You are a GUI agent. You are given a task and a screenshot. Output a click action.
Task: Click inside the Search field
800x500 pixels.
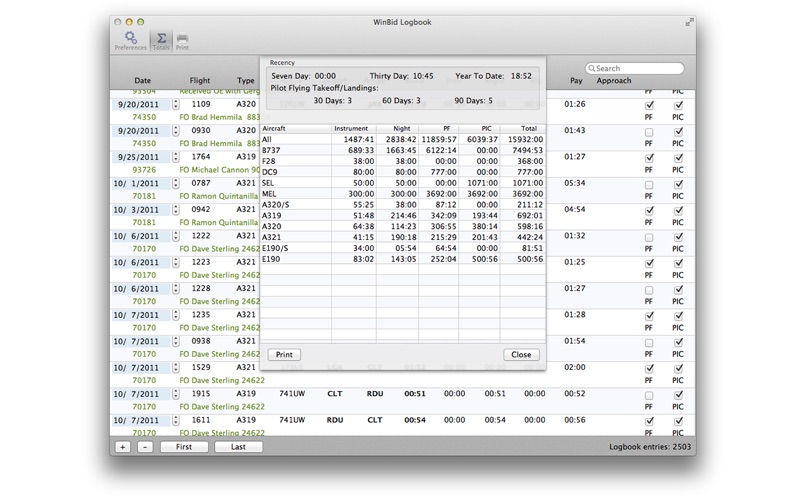[638, 69]
